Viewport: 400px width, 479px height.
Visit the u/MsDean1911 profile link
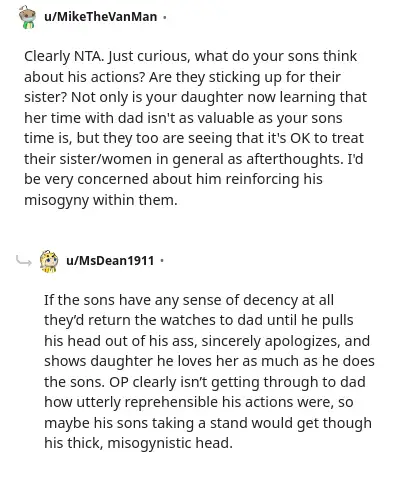pos(110,260)
